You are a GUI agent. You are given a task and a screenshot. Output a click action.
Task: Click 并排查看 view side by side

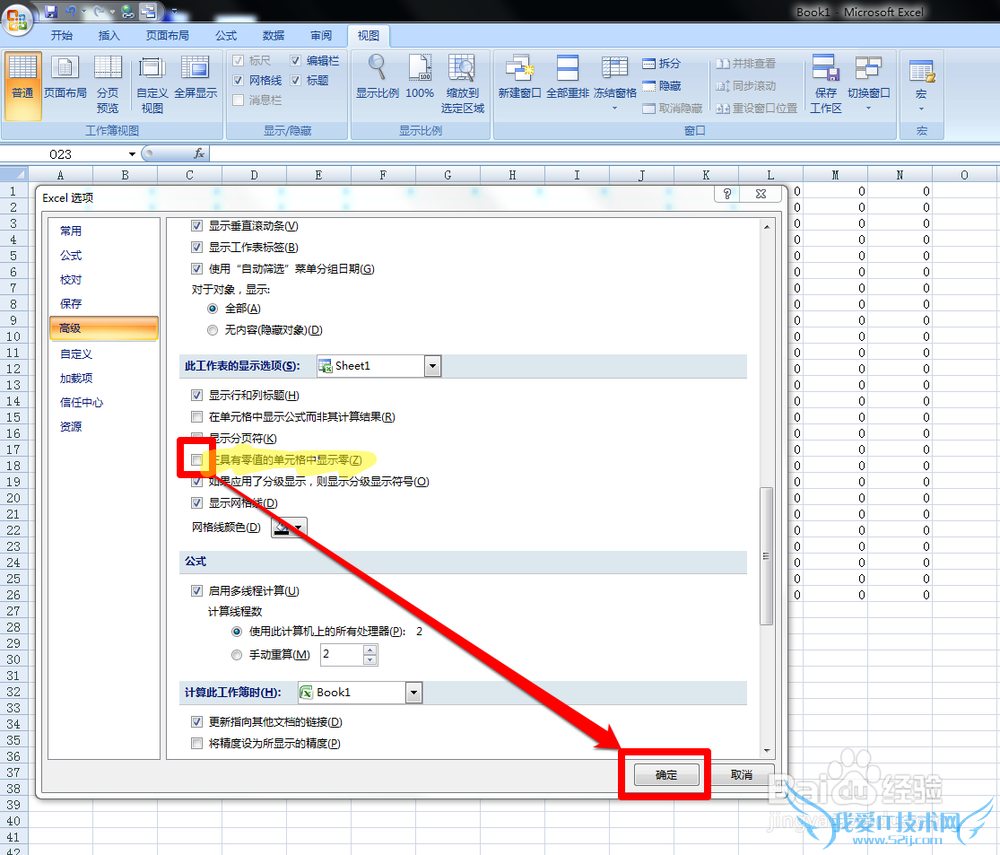click(746, 63)
